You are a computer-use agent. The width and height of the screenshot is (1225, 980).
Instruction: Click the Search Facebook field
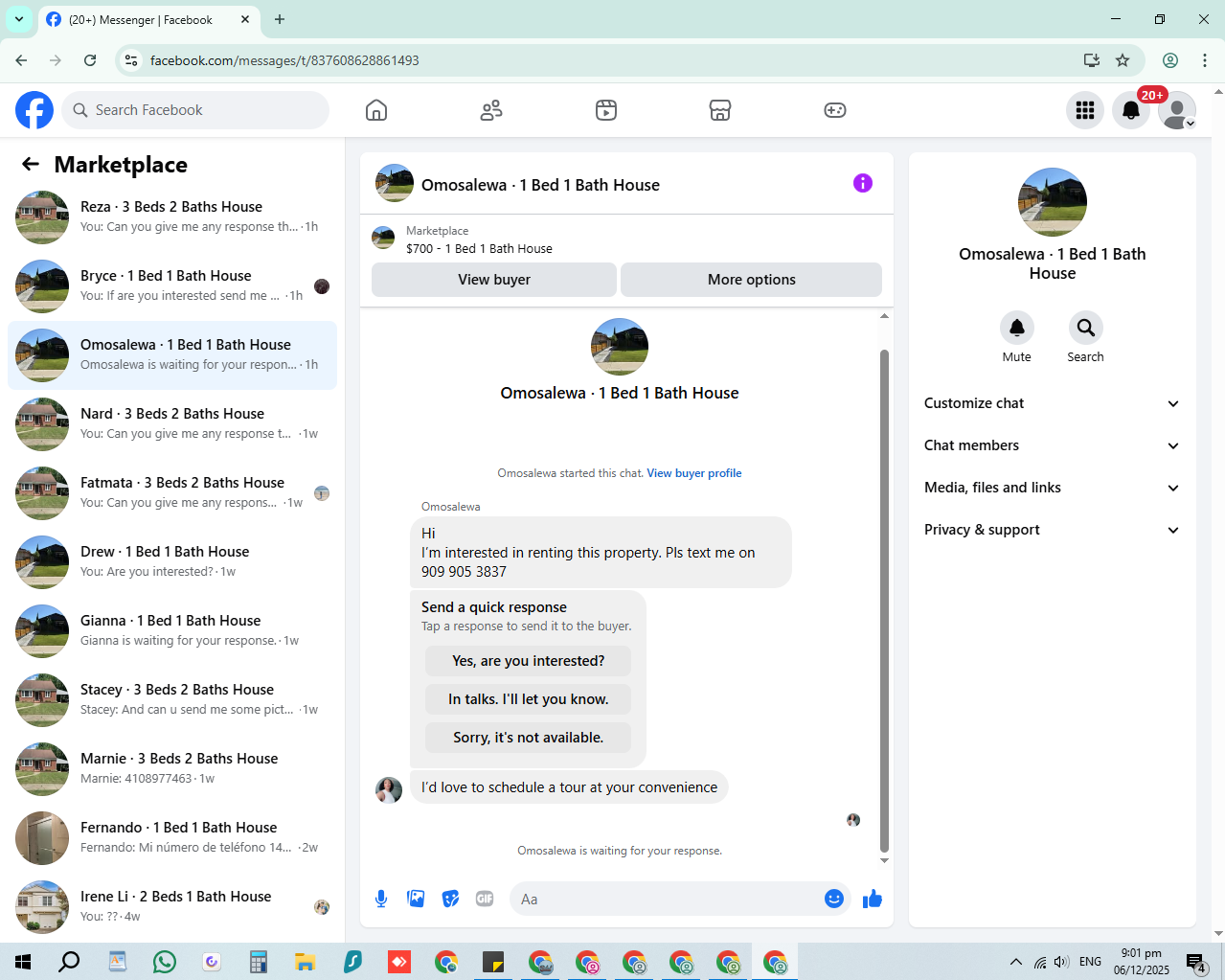(195, 110)
